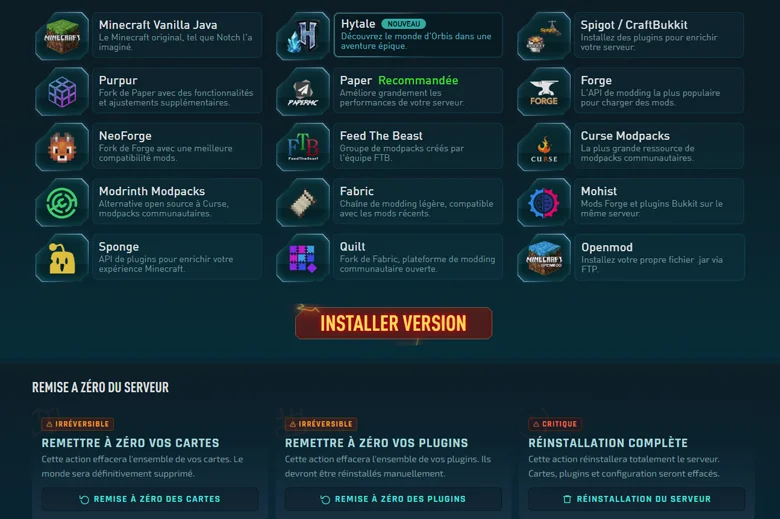The height and width of the screenshot is (519, 780).
Task: Click Réinstallation du serveur button
Action: pyautogui.click(x=637, y=499)
